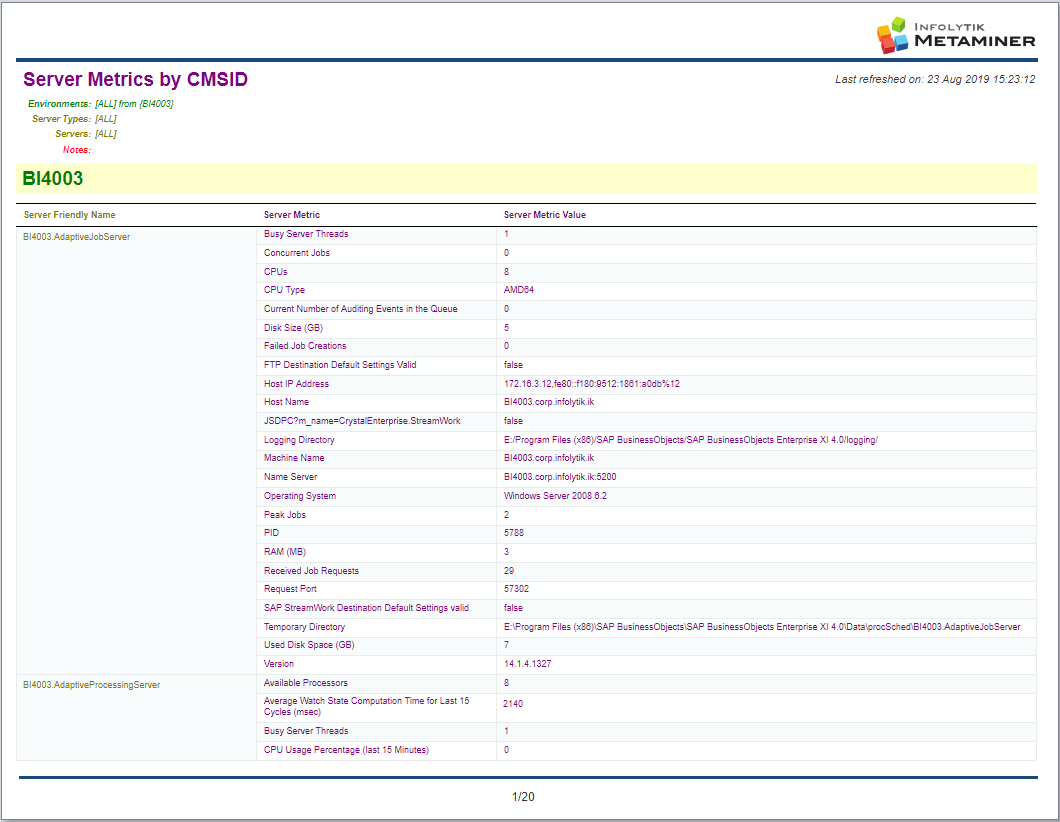This screenshot has height=822, width=1060.
Task: Click the "Server Metric" column header
Action: click(291, 215)
